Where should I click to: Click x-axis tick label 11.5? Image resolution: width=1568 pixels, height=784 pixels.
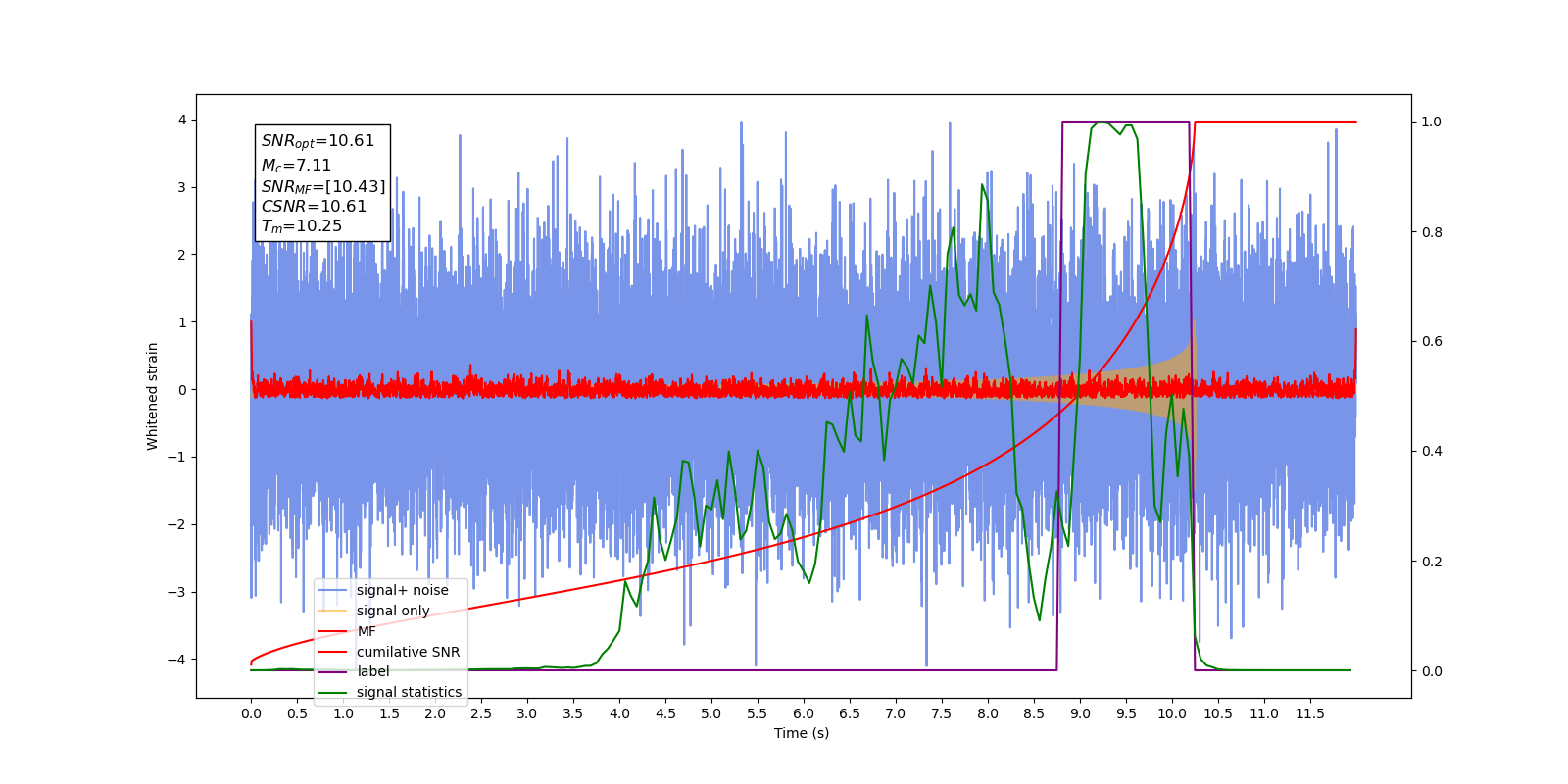coord(1310,713)
